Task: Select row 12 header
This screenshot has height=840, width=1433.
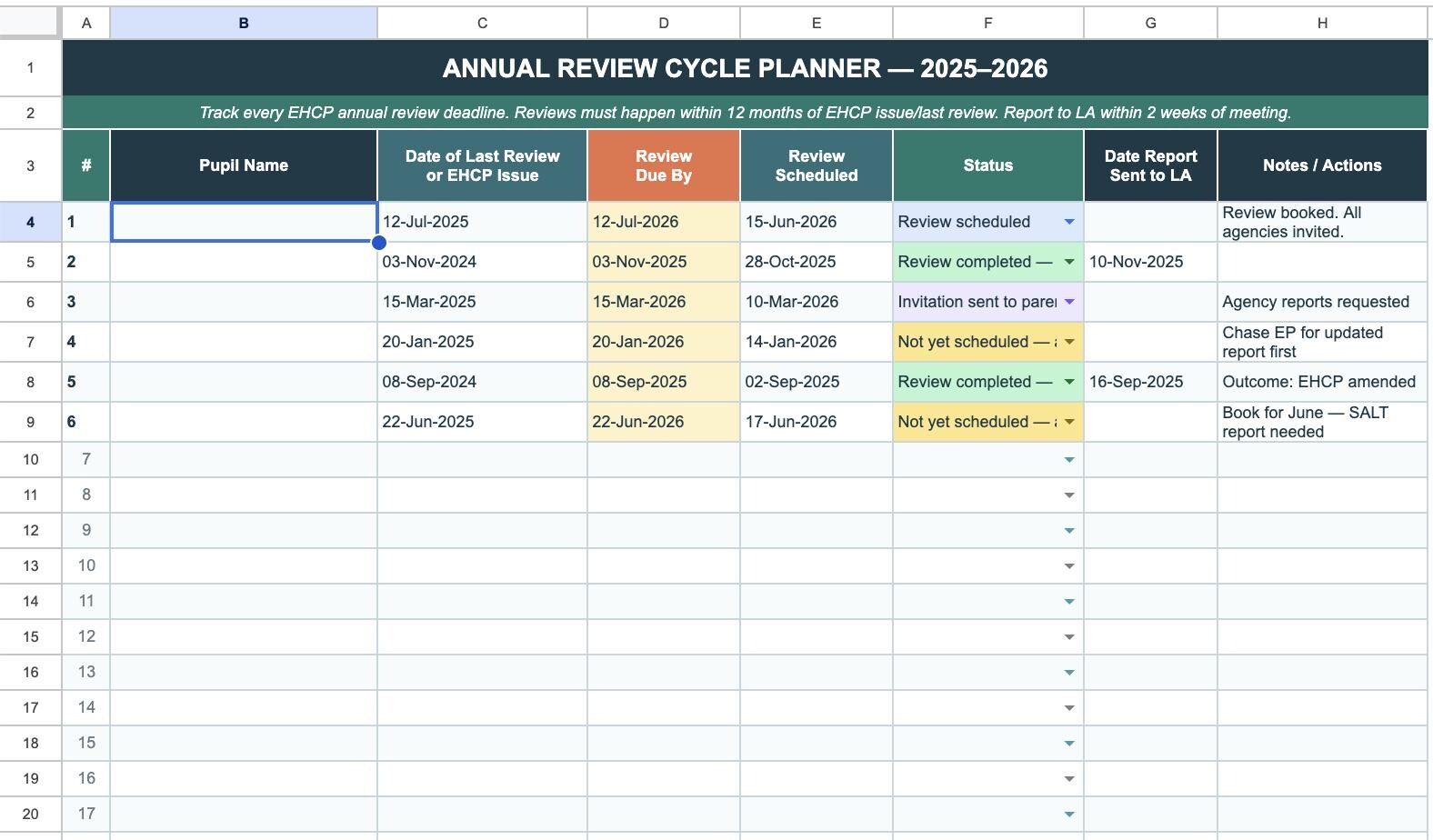Action: point(30,530)
